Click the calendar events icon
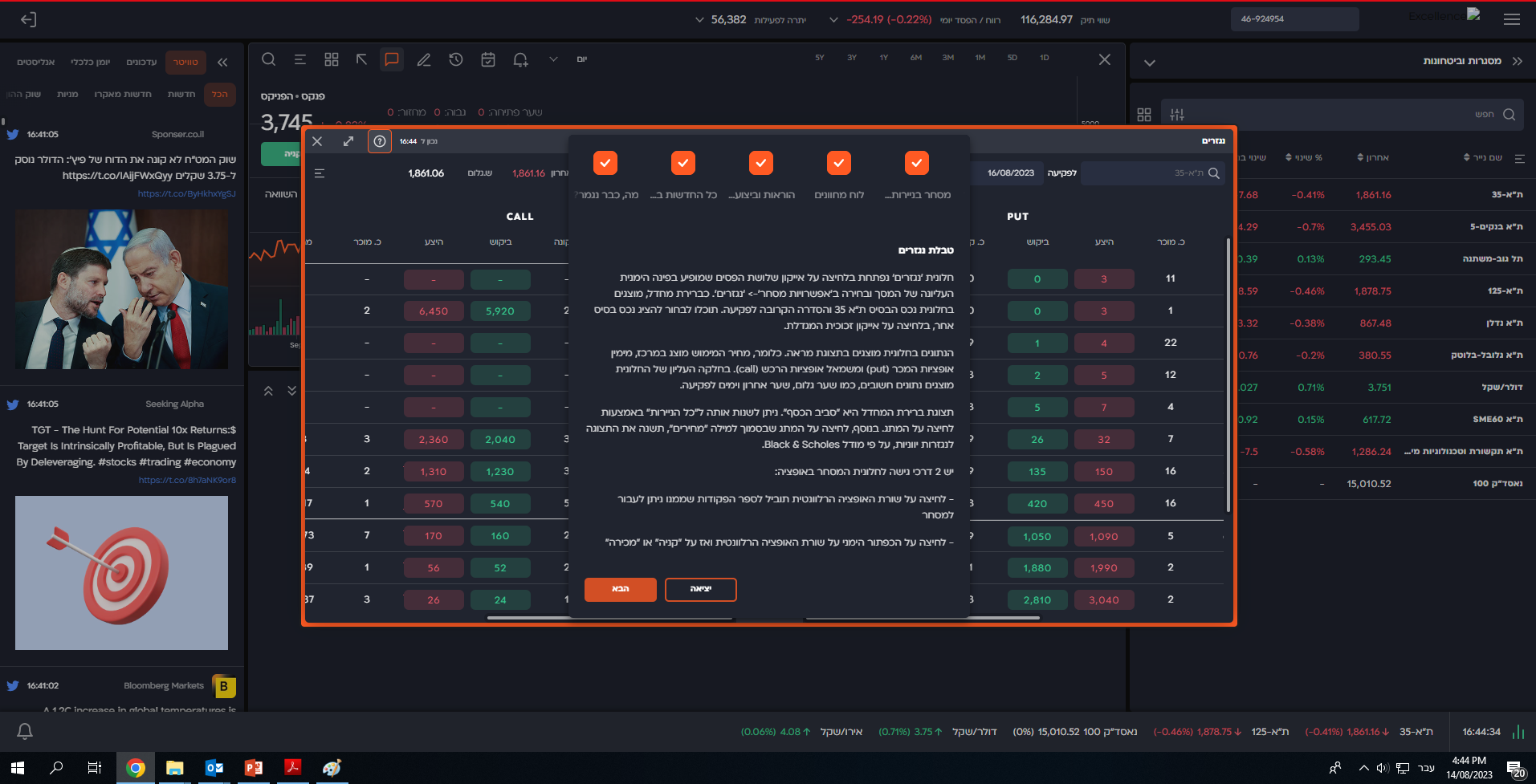Screen dimensions: 1536x784 [488, 59]
